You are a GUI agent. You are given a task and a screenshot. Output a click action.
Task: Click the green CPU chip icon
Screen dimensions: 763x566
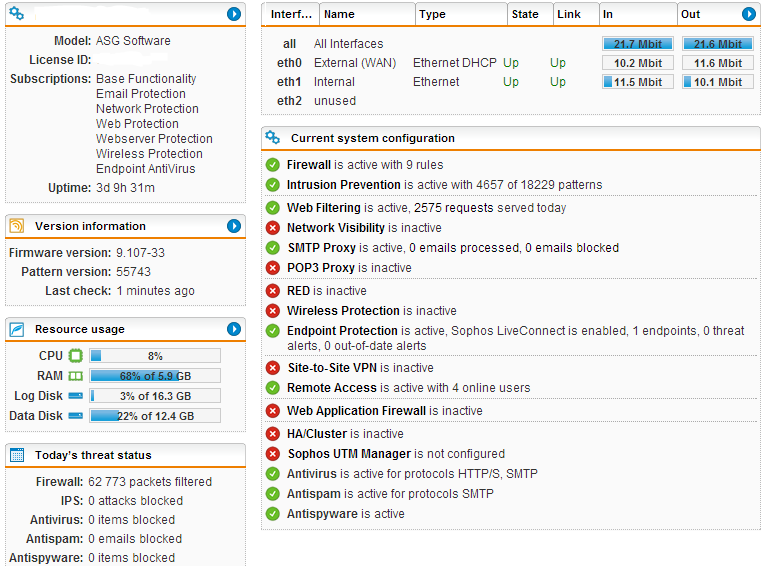point(75,356)
